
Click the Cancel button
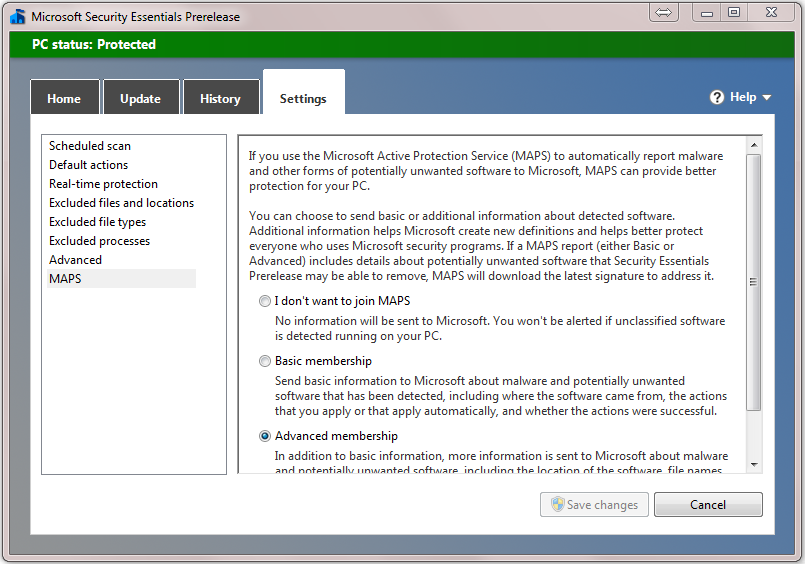pyautogui.click(x=708, y=504)
